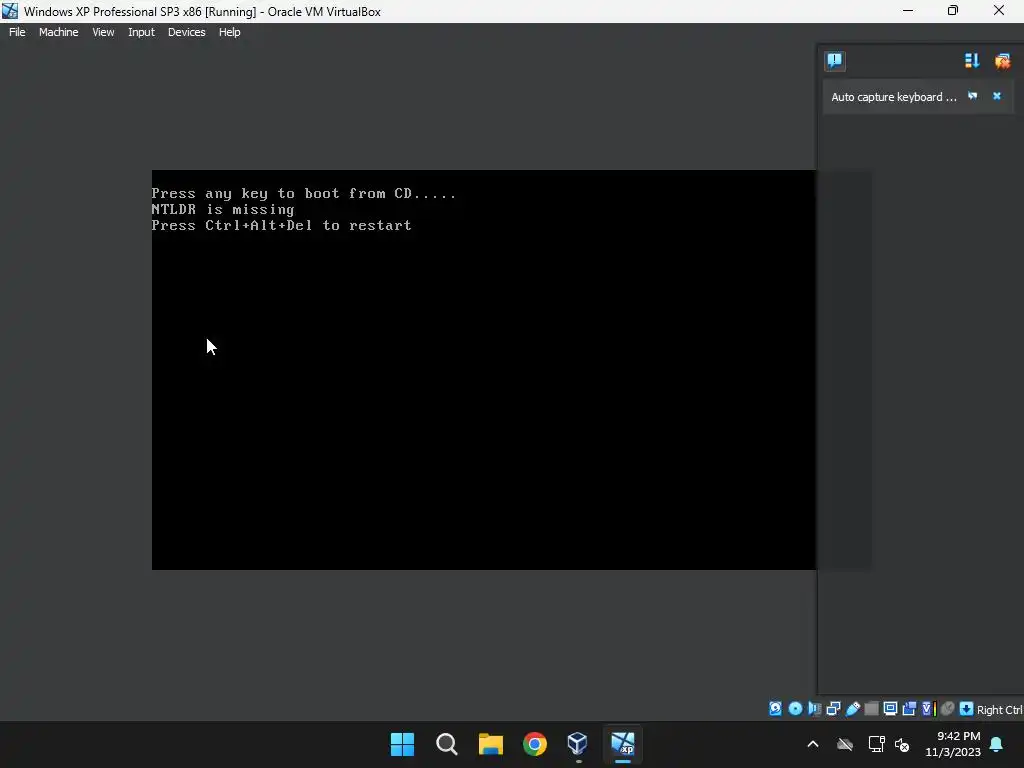This screenshot has width=1024, height=768.
Task: Open the Windows Start menu
Action: 402,744
